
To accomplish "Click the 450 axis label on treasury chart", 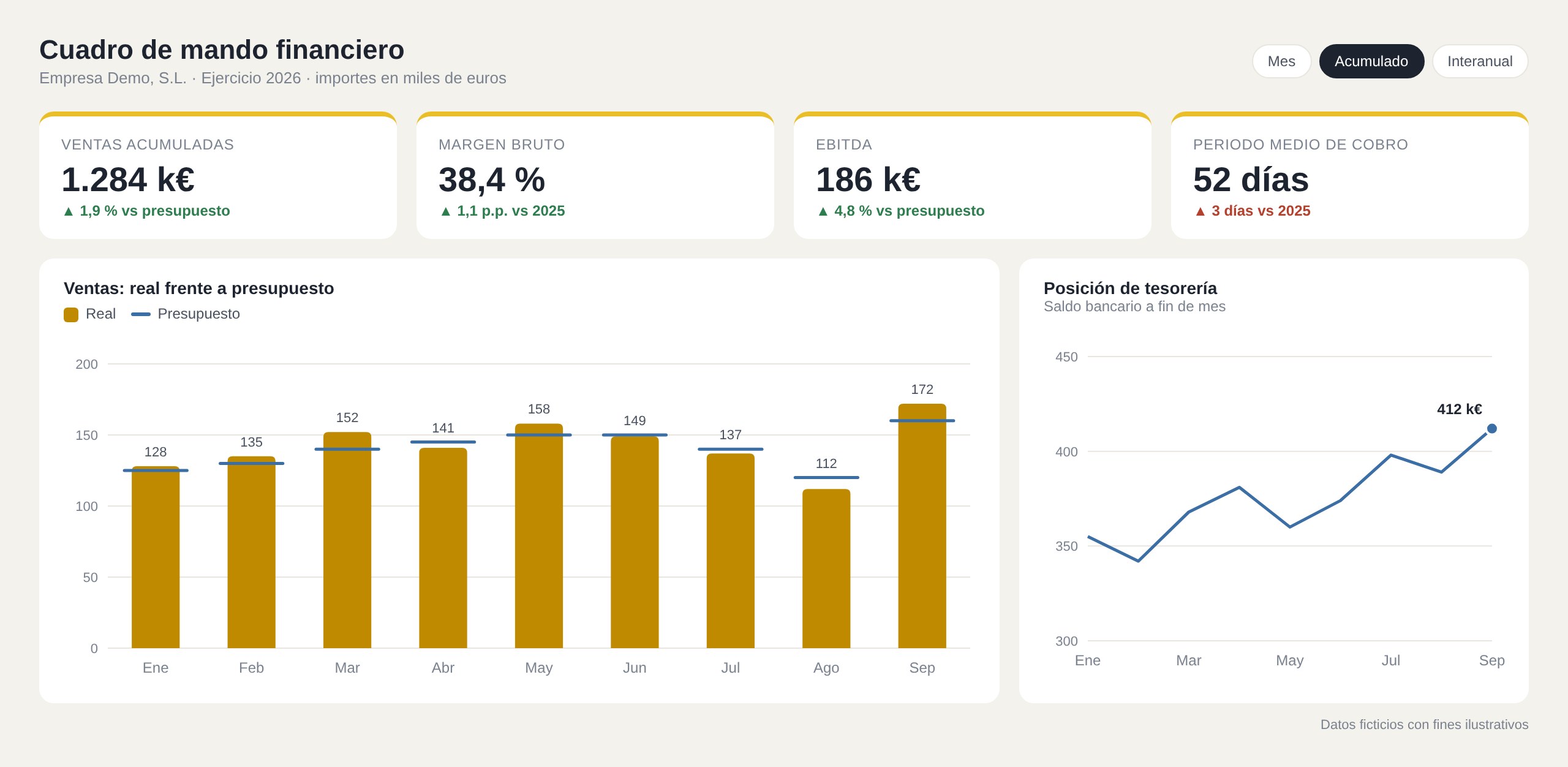I will (x=1066, y=357).
